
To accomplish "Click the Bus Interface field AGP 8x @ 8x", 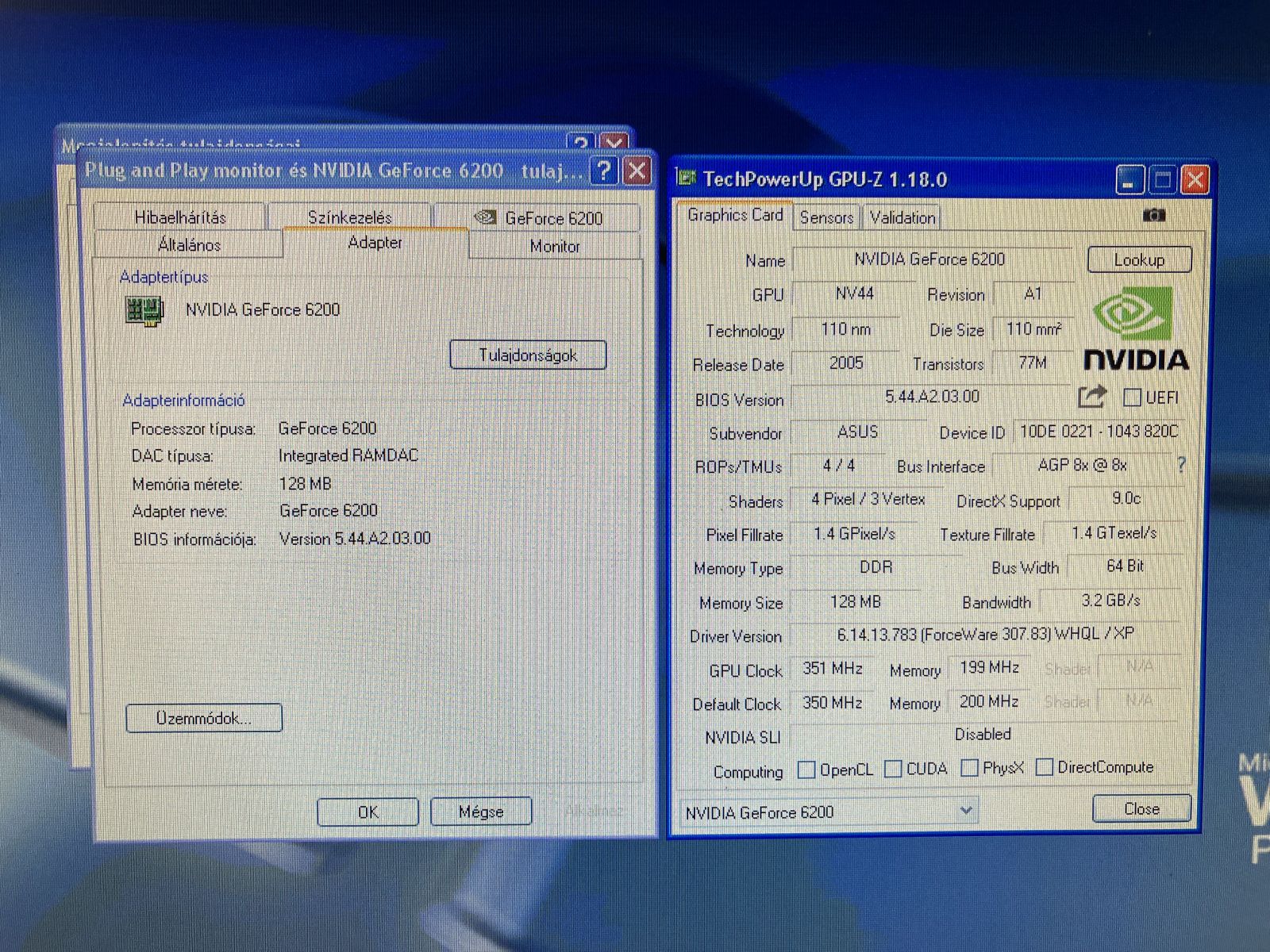I will pyautogui.click(x=1082, y=466).
